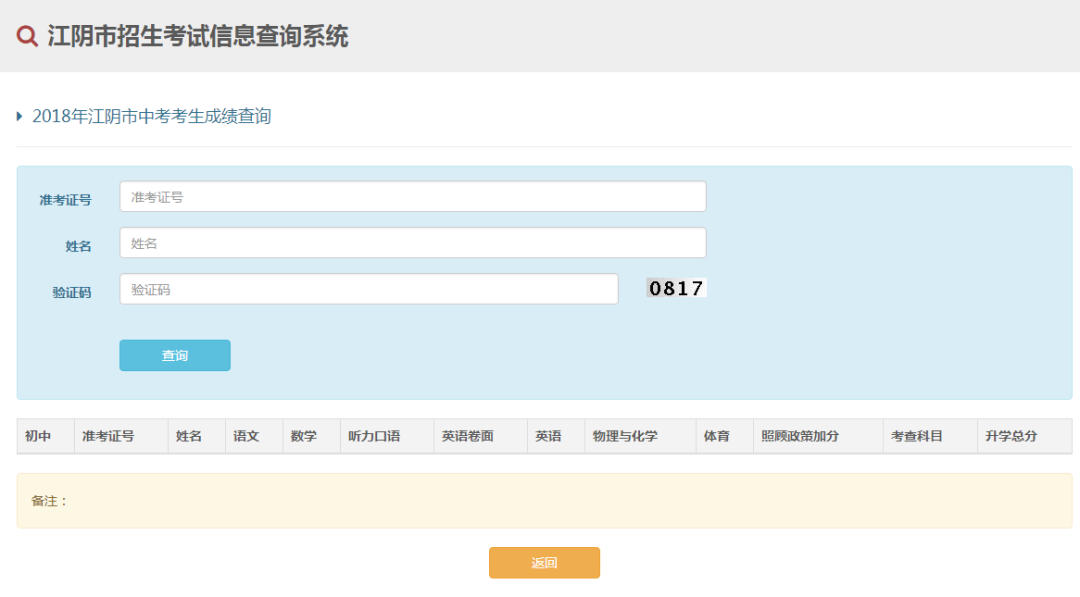Screen dimensions: 1080x597
Task: Click the triangle arrow before the 2018 heading
Action: click(x=20, y=117)
